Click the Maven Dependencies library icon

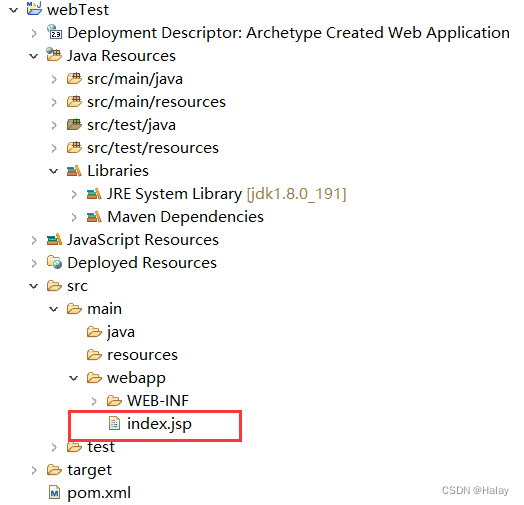click(94, 217)
